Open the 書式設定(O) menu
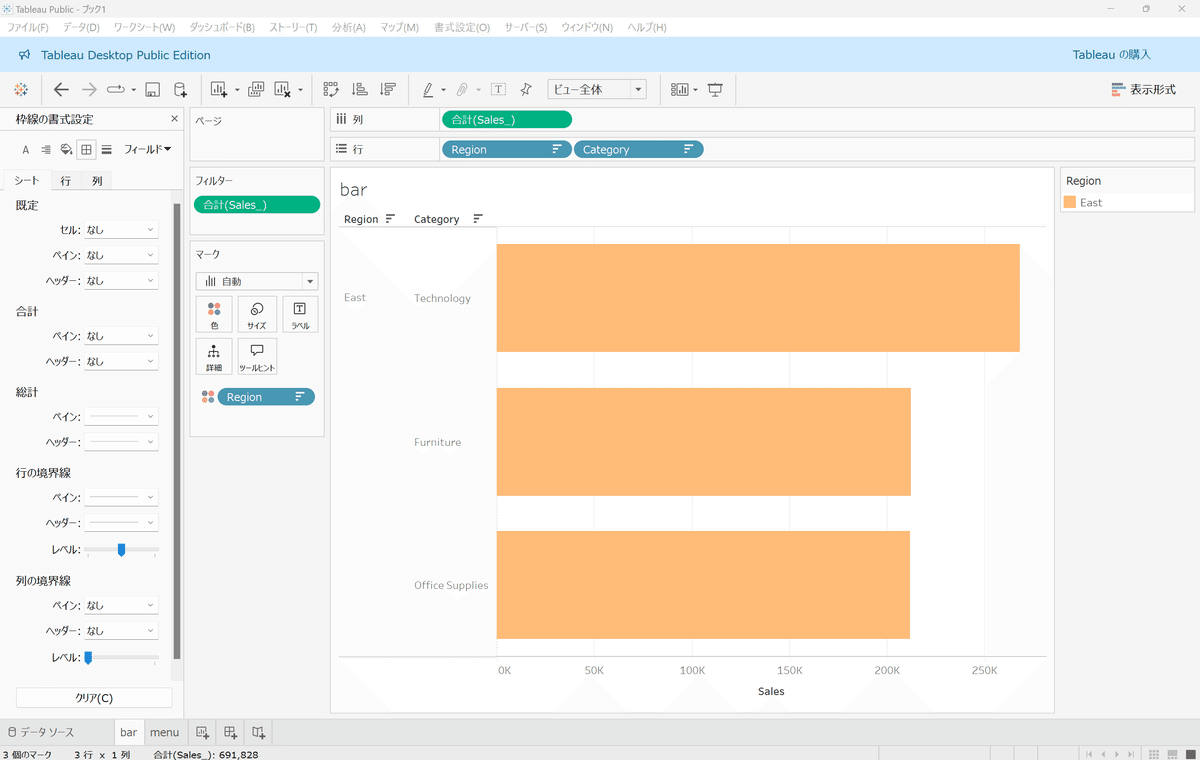The width and height of the screenshot is (1200, 760). (462, 27)
